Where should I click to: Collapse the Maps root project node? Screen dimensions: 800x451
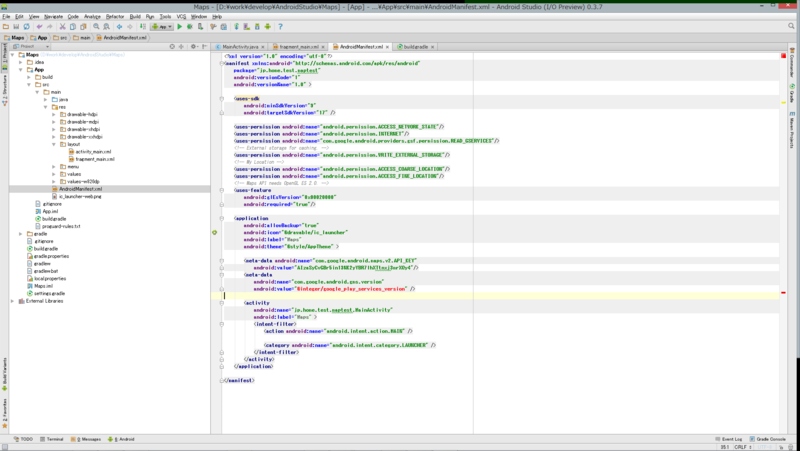(13, 55)
